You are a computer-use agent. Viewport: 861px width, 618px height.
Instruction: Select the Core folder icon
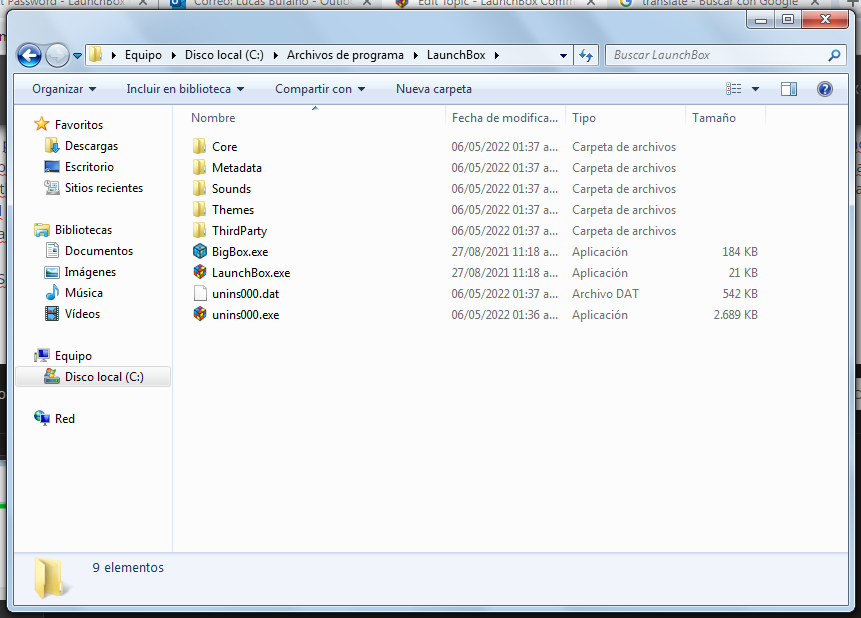(200, 147)
